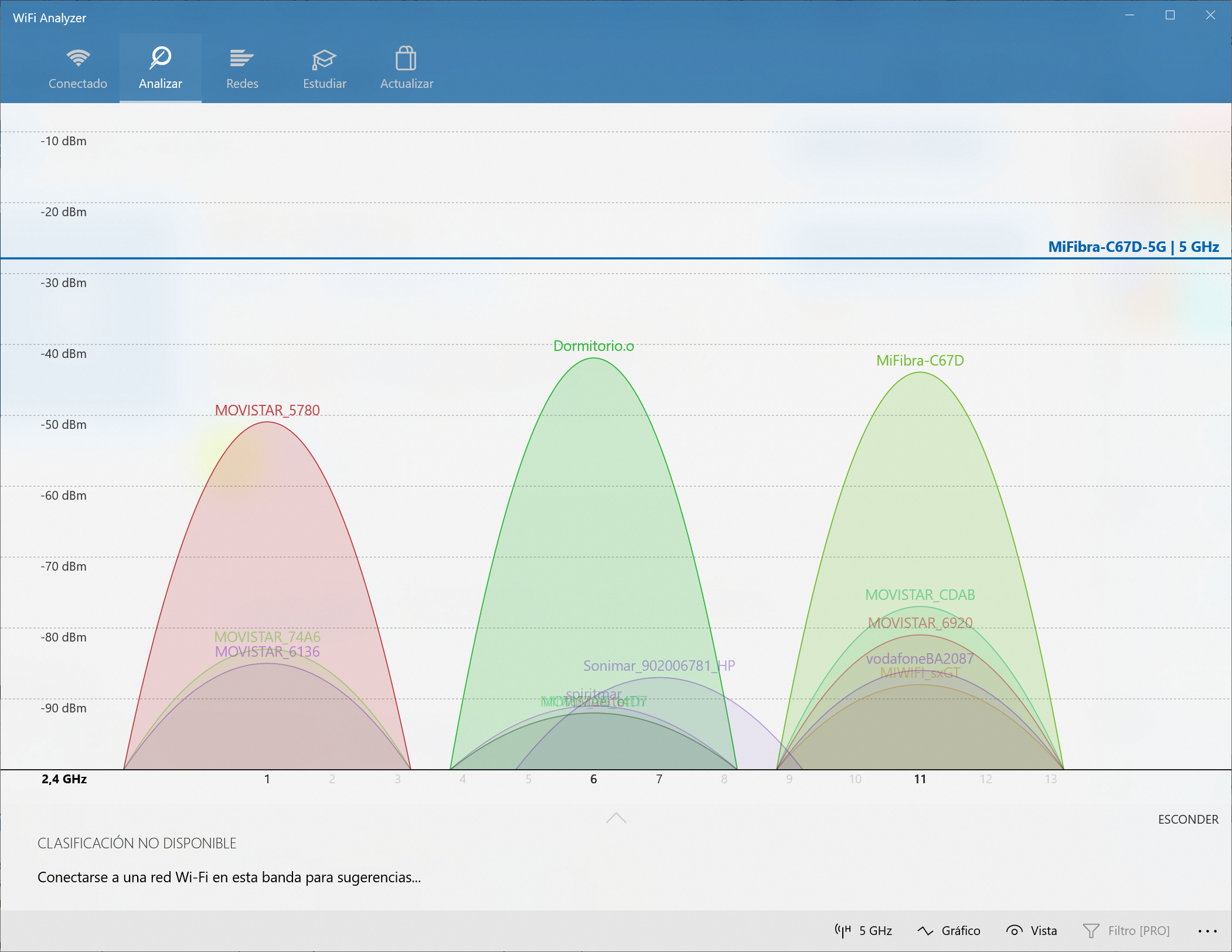Click the ESCONDER button
1232x952 pixels.
[x=1187, y=819]
